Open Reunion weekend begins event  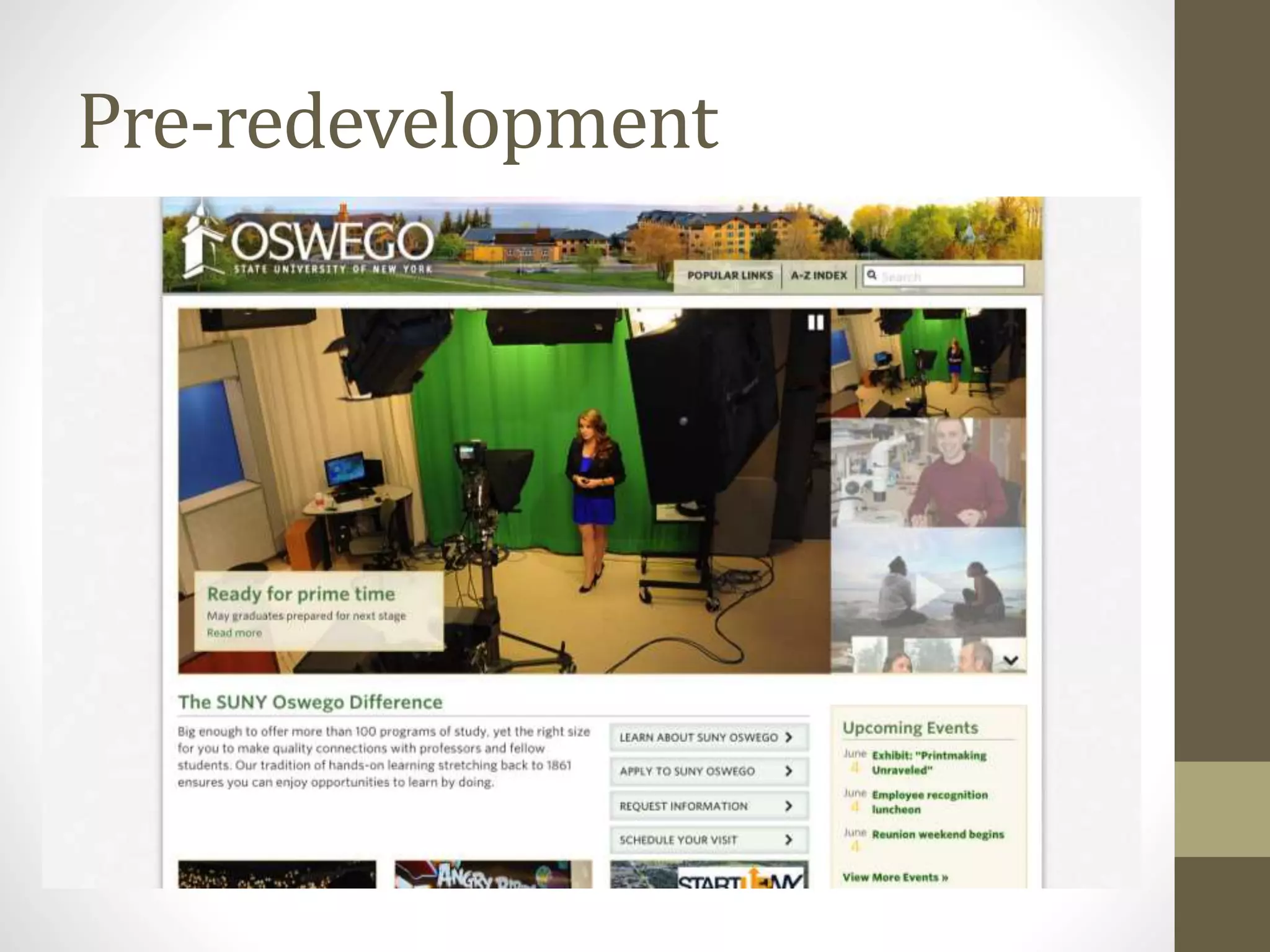pyautogui.click(x=937, y=834)
